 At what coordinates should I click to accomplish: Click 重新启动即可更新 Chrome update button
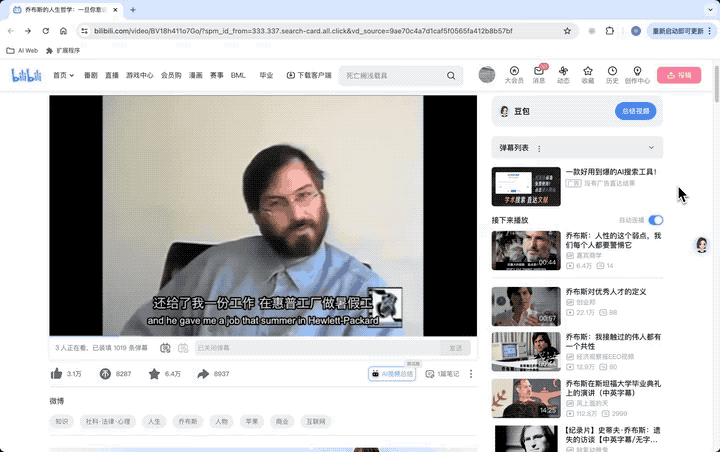click(x=681, y=31)
